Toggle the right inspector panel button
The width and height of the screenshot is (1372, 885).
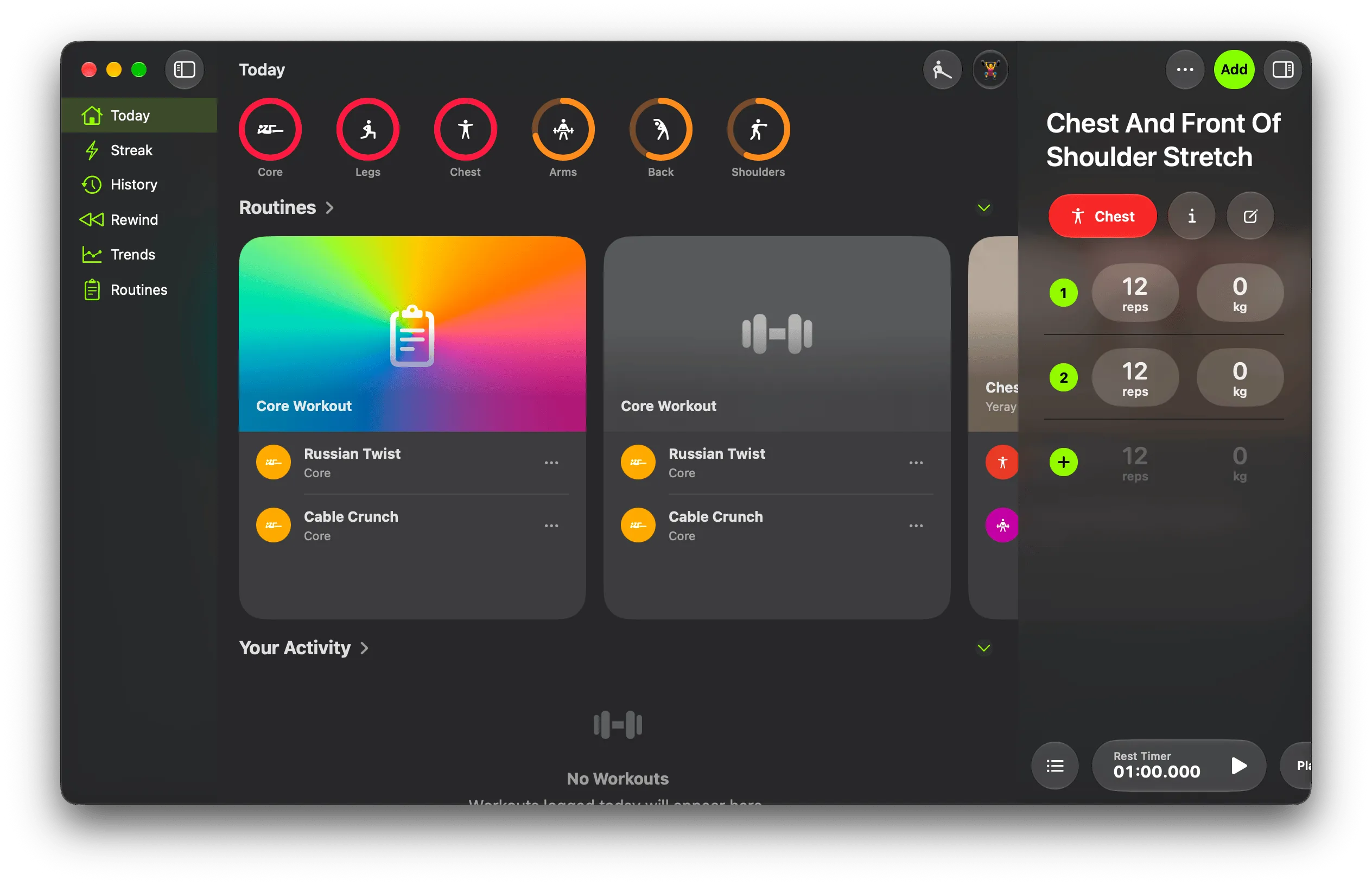1282,69
